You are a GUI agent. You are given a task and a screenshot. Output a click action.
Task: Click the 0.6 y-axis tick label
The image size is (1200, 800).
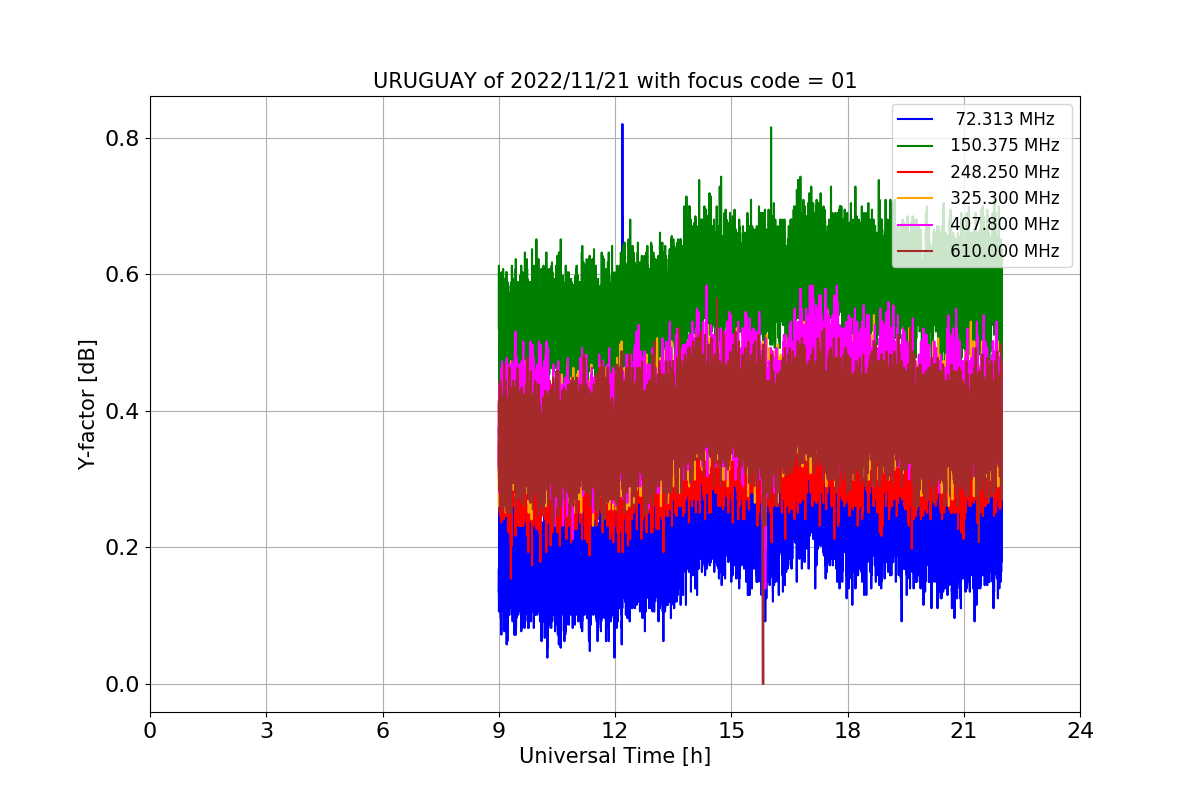click(122, 275)
